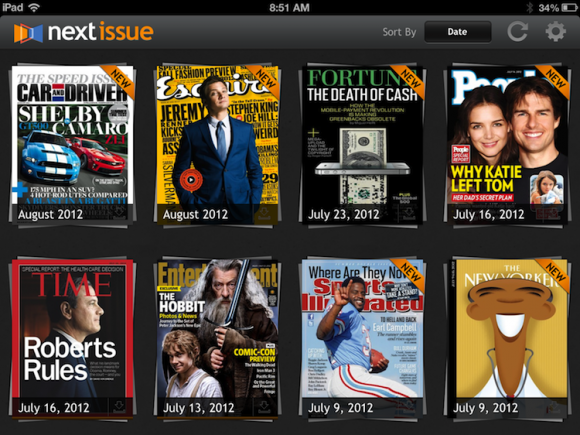Check the Wi-Fi status icon
Viewport: 580px width, 435px height.
pyautogui.click(x=34, y=7)
